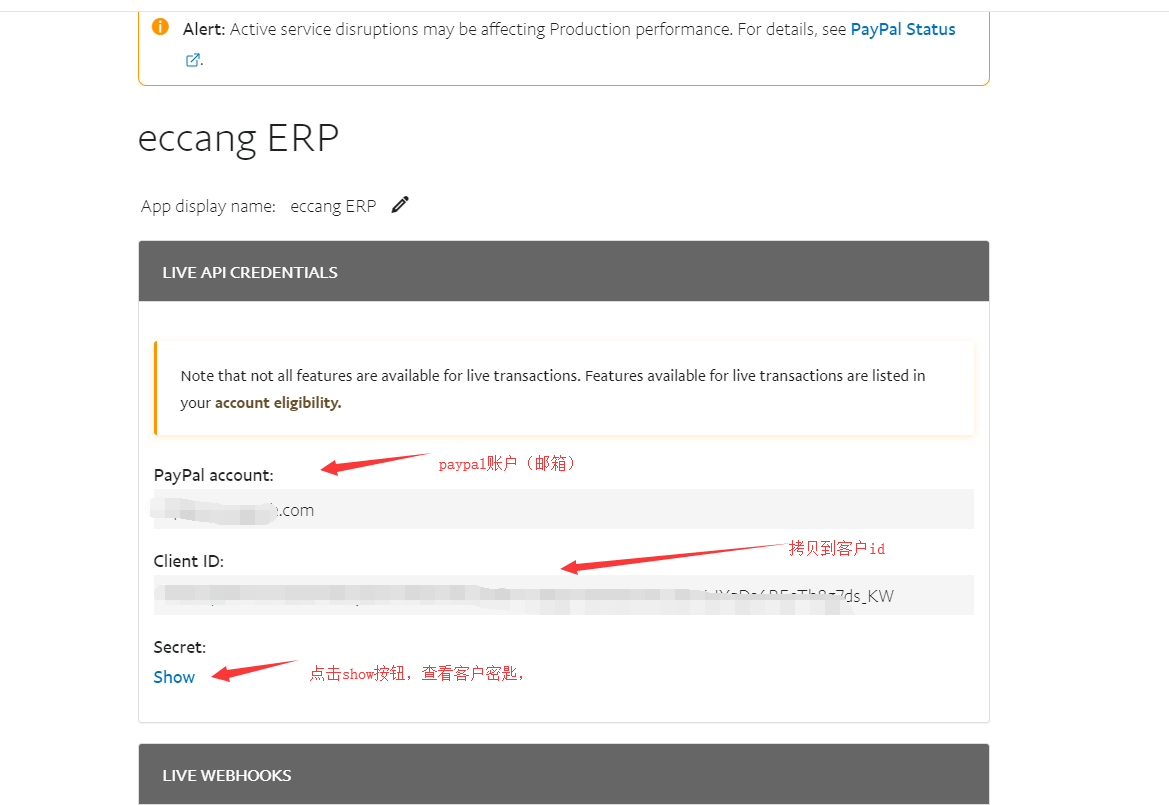The height and width of the screenshot is (805, 1169).
Task: Click the pencil icon to edit app name
Action: point(400,204)
